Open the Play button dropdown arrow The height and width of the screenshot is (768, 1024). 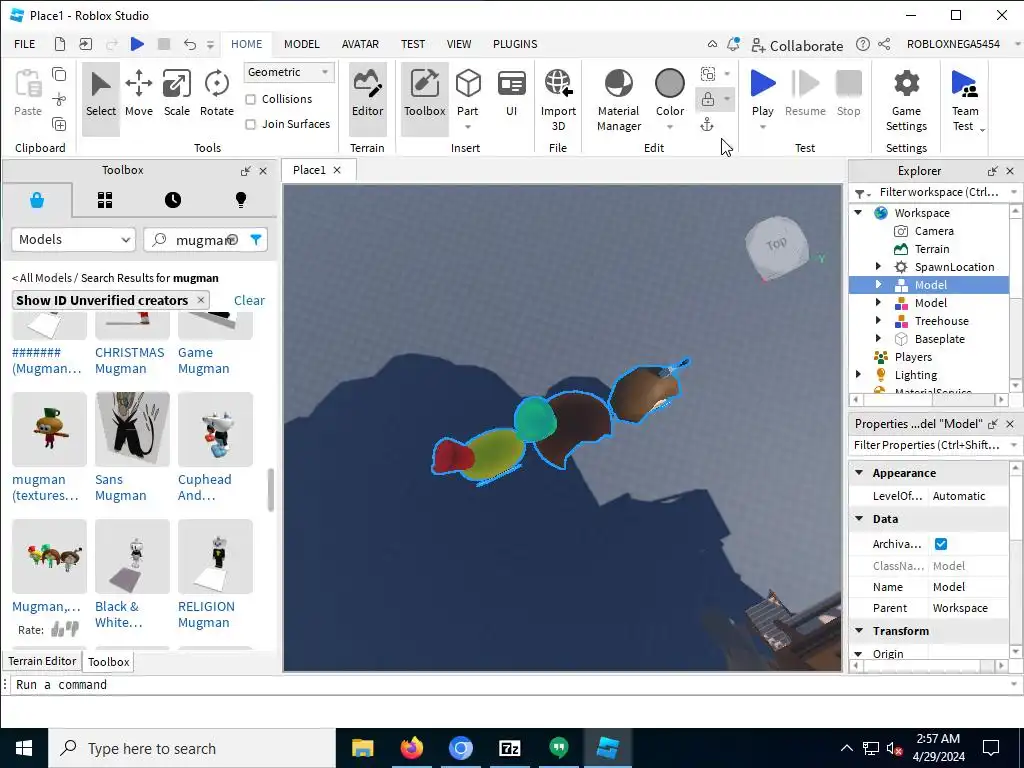coord(763,127)
